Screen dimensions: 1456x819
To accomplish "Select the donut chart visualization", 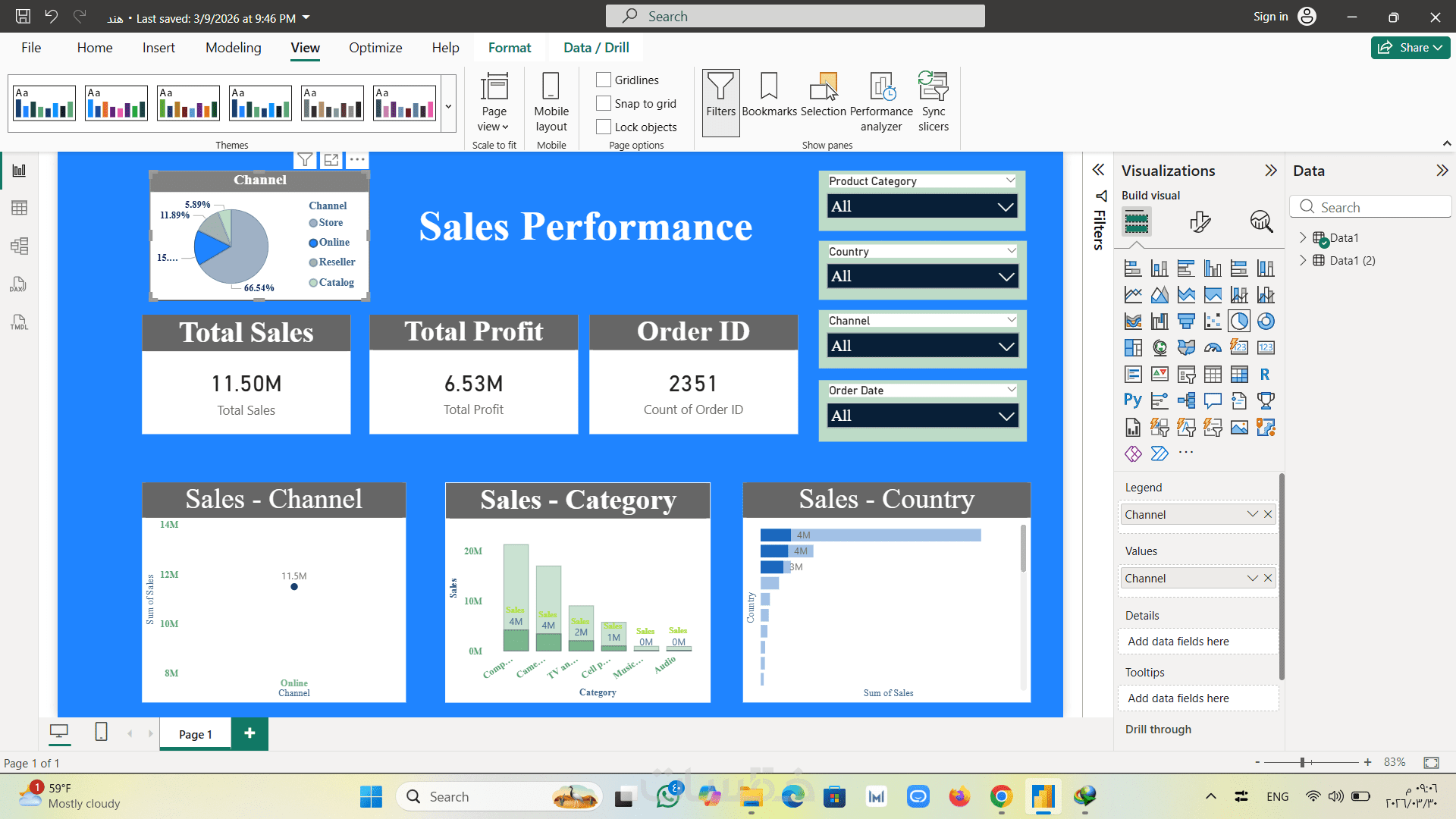I will (x=1266, y=322).
